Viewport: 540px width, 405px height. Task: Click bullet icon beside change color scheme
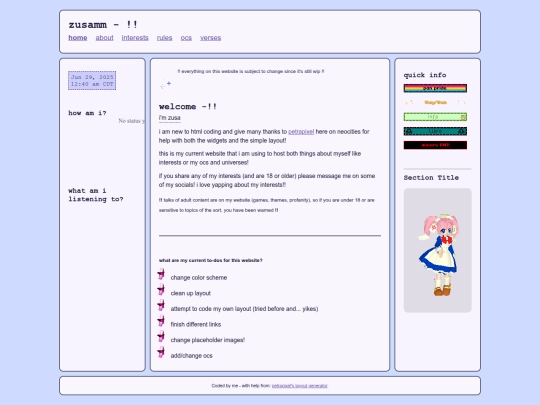click(161, 274)
